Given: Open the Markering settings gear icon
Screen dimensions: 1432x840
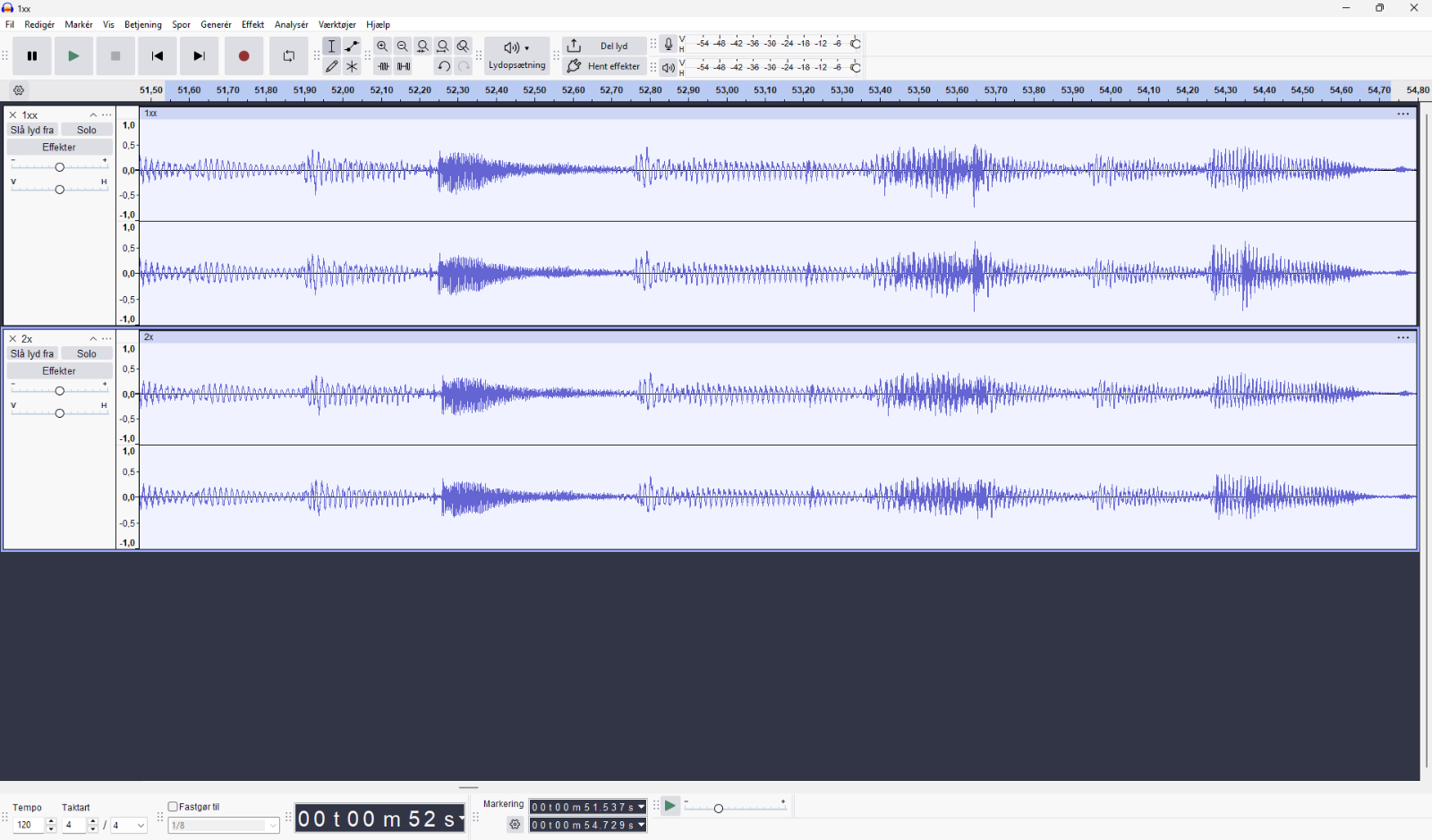Looking at the screenshot, I should tap(515, 825).
